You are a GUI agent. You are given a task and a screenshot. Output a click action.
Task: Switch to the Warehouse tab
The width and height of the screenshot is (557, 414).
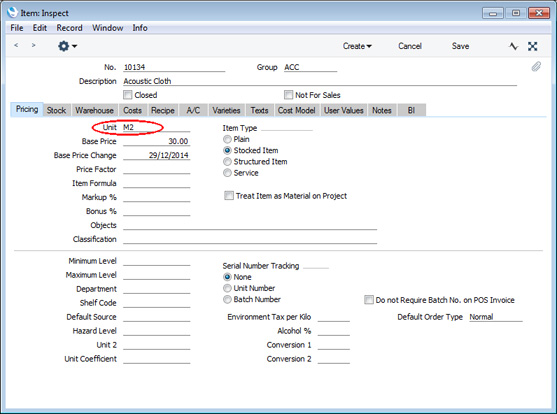click(x=94, y=111)
